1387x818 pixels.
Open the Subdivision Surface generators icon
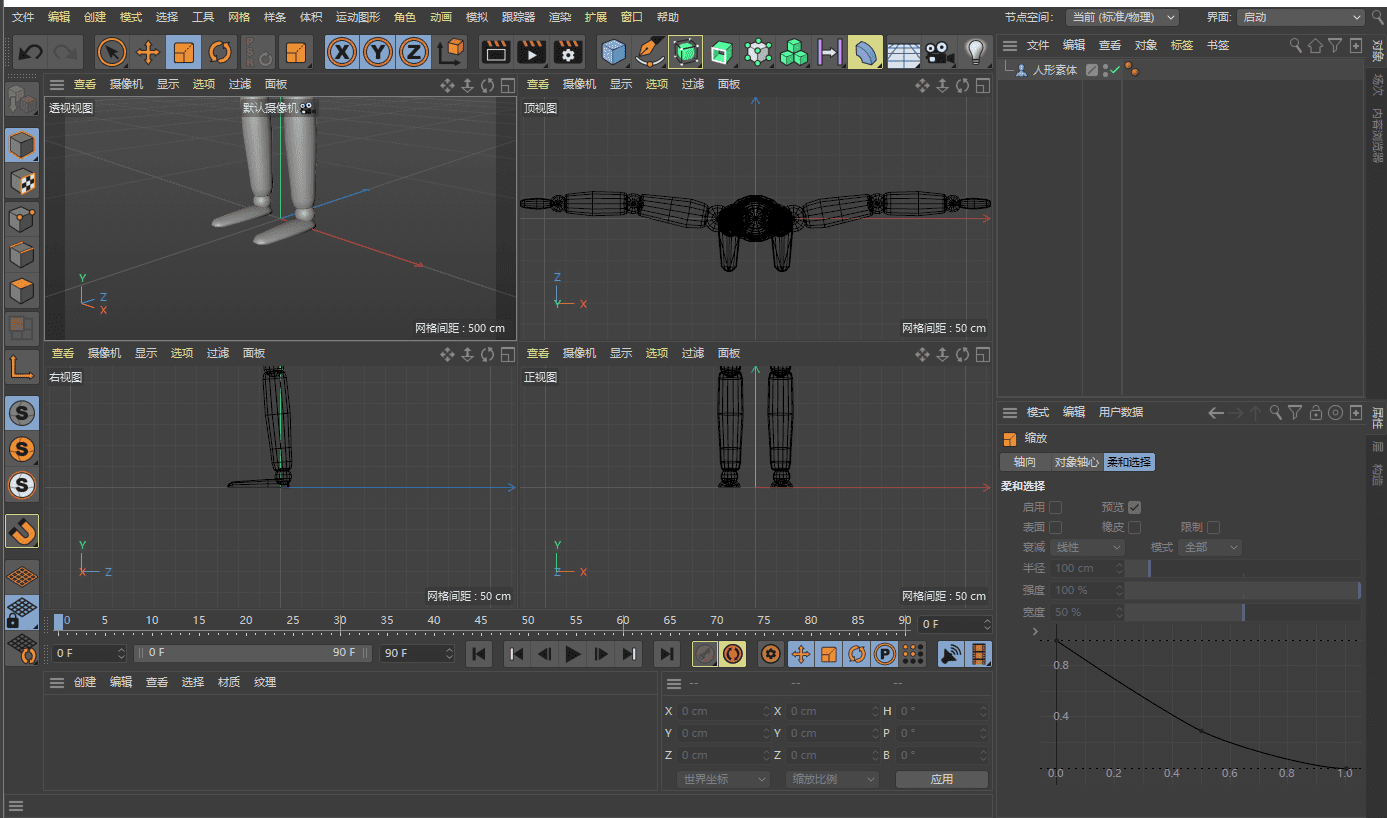tap(686, 52)
